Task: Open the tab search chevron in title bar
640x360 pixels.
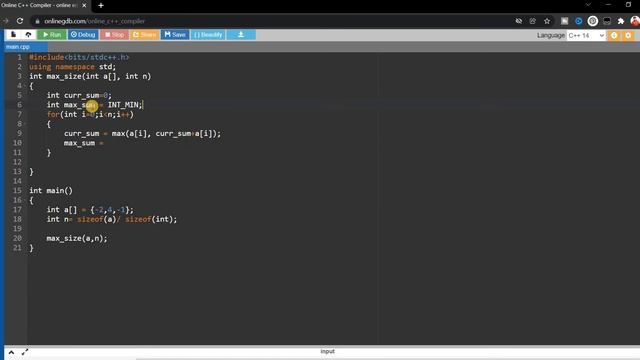Action: point(588,5)
